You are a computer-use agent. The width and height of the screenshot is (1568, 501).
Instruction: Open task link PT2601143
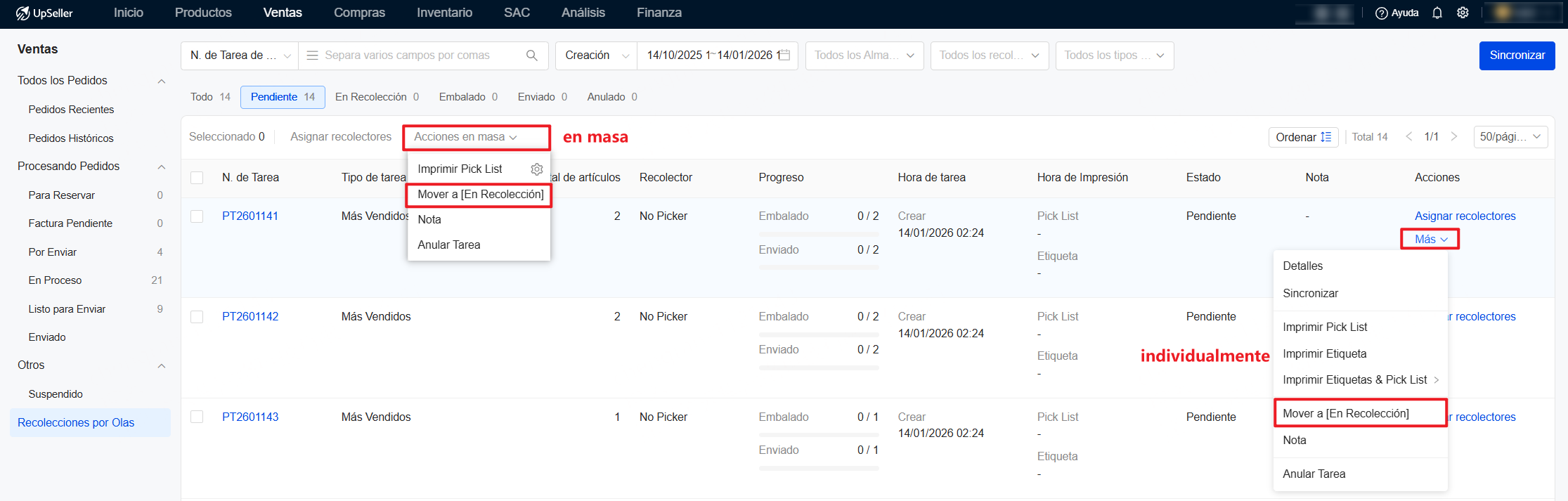(x=250, y=417)
